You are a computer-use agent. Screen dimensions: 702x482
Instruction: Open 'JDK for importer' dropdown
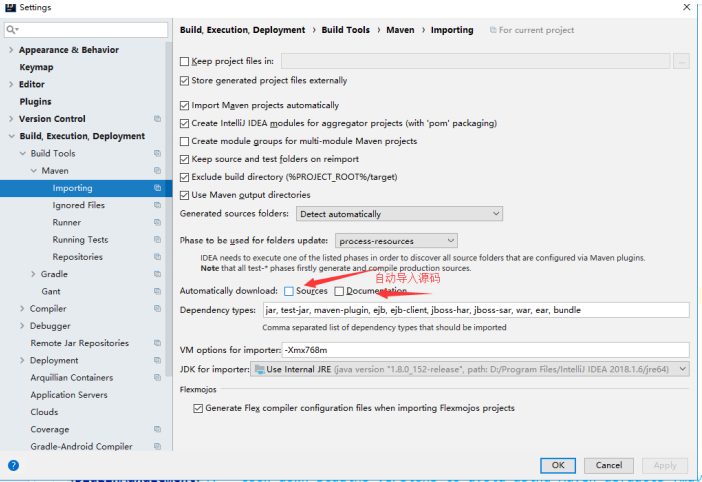[x=470, y=369]
